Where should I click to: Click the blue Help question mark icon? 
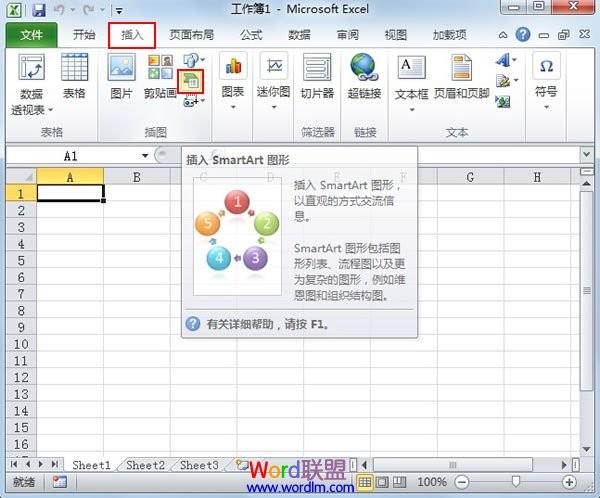(x=523, y=35)
